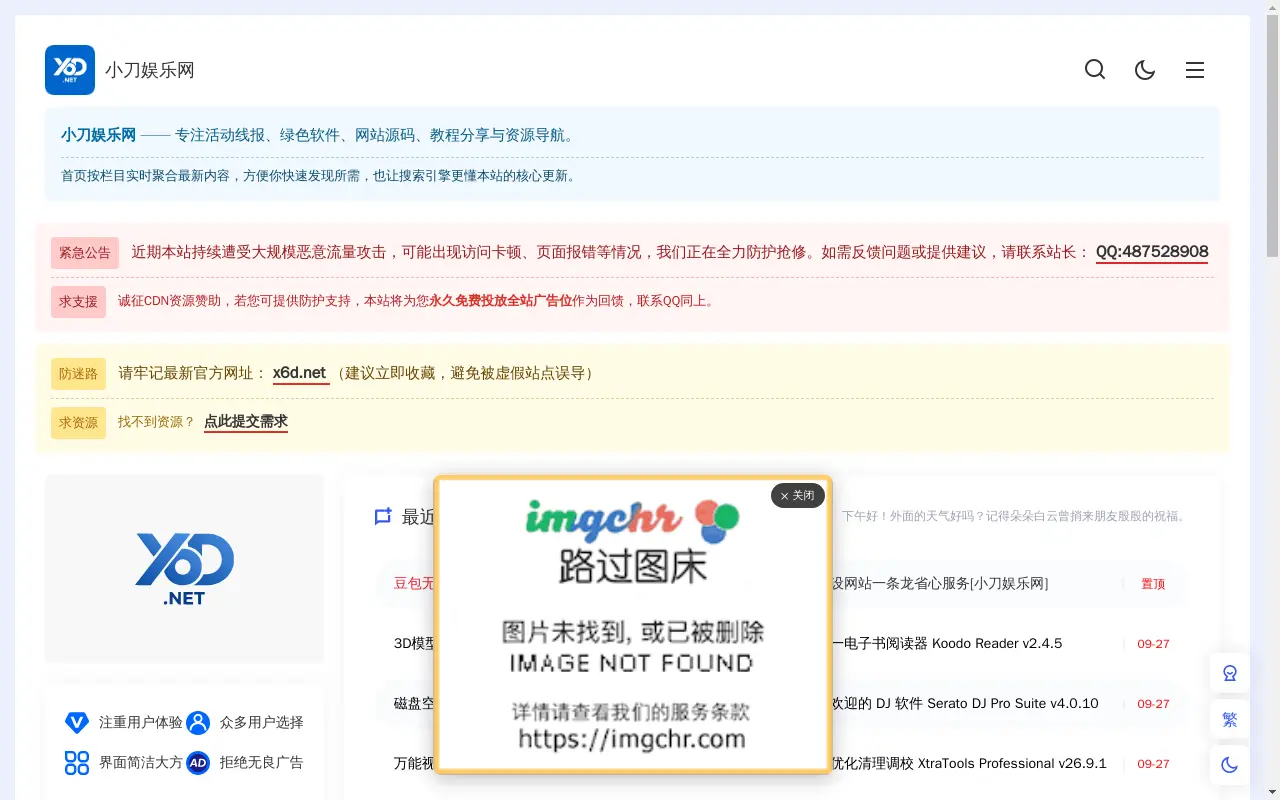This screenshot has height=800, width=1280.
Task: Click the imgchr 路过图床 popup image
Action: point(632,624)
